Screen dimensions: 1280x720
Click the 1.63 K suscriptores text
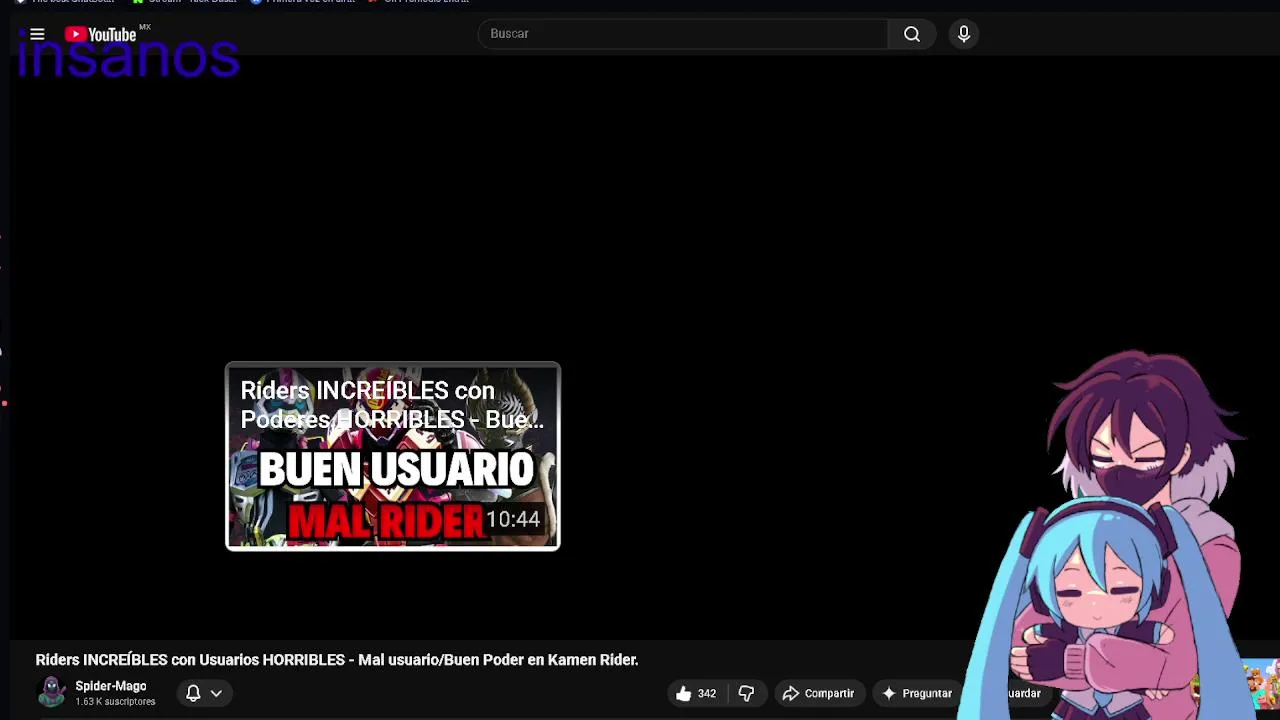tap(115, 702)
